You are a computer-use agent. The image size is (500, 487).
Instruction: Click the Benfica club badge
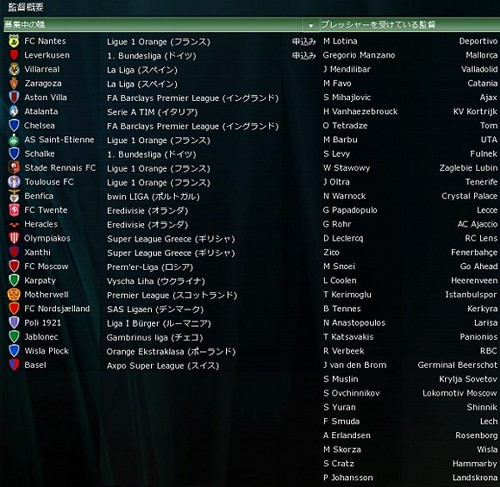click(14, 196)
